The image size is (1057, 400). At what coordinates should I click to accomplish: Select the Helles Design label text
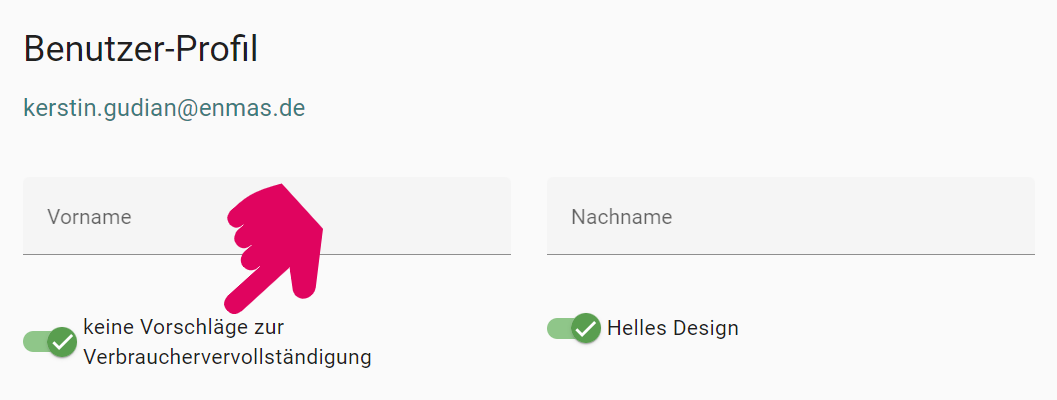tap(672, 328)
